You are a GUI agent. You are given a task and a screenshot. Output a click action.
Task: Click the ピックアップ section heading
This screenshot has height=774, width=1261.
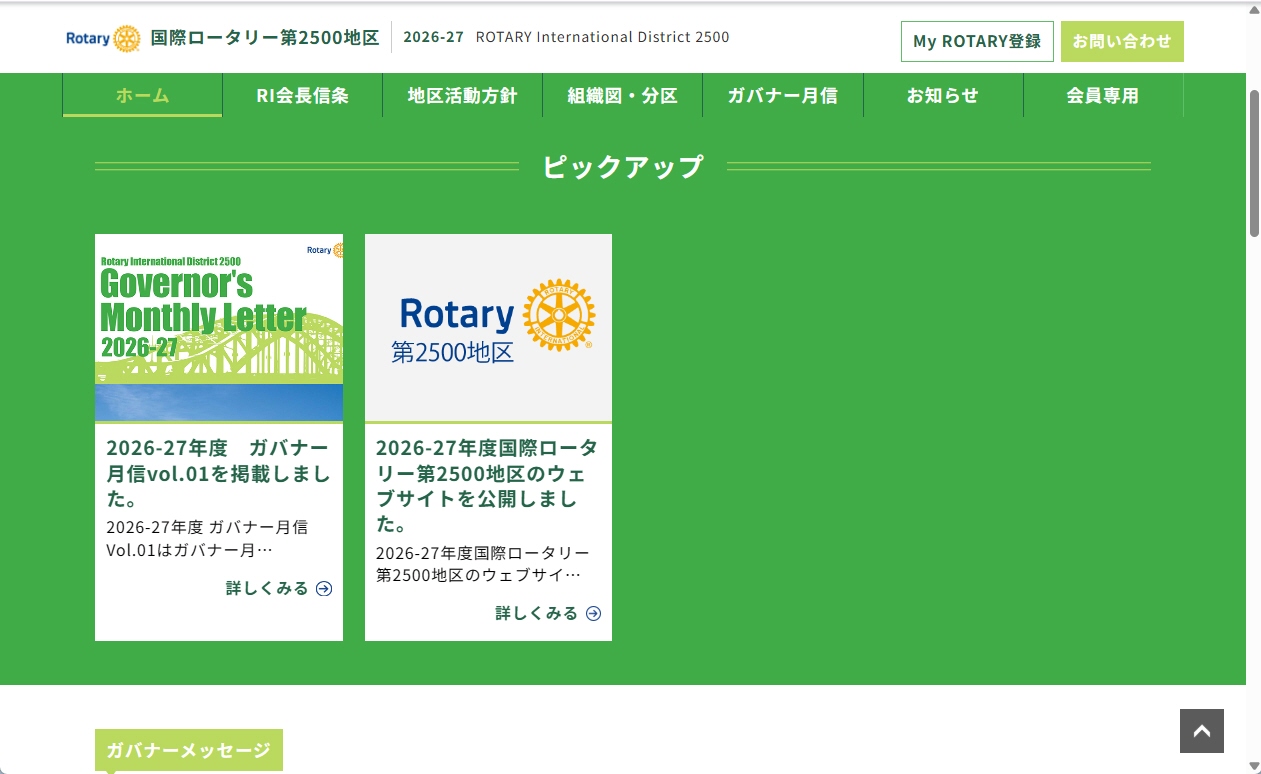(x=623, y=166)
